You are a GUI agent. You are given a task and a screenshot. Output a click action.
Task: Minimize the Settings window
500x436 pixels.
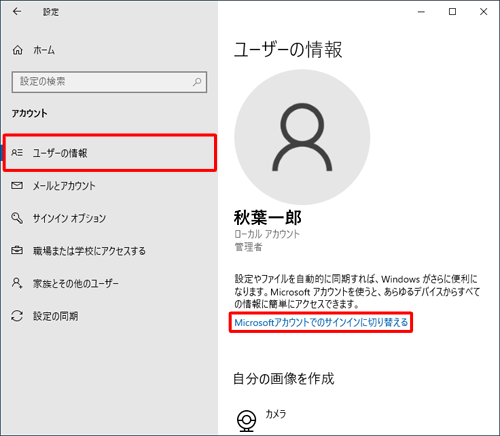421,12
